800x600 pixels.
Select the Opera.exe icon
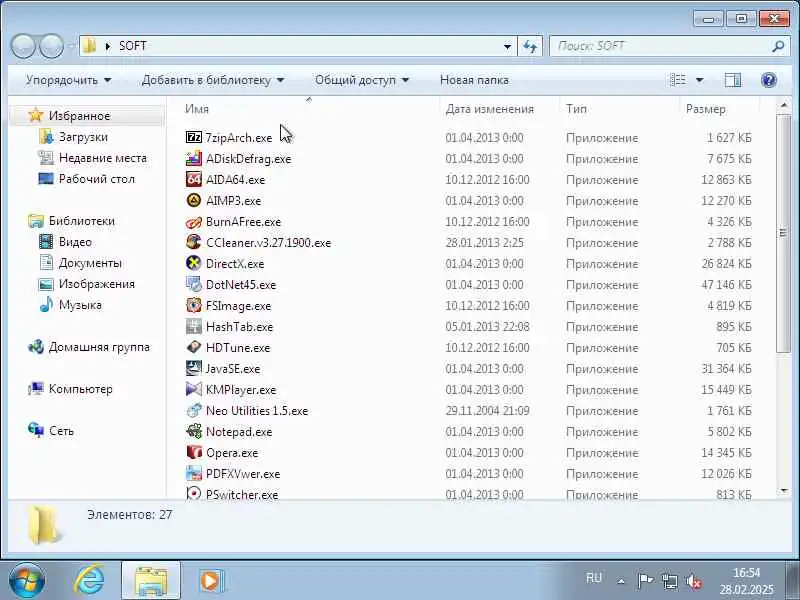[193, 452]
